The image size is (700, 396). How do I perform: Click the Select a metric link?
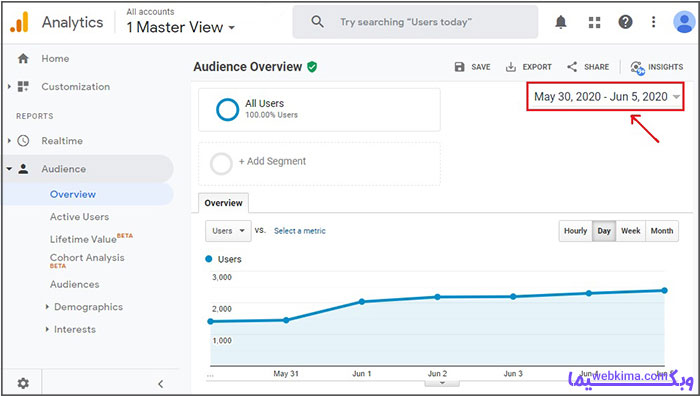(x=300, y=231)
